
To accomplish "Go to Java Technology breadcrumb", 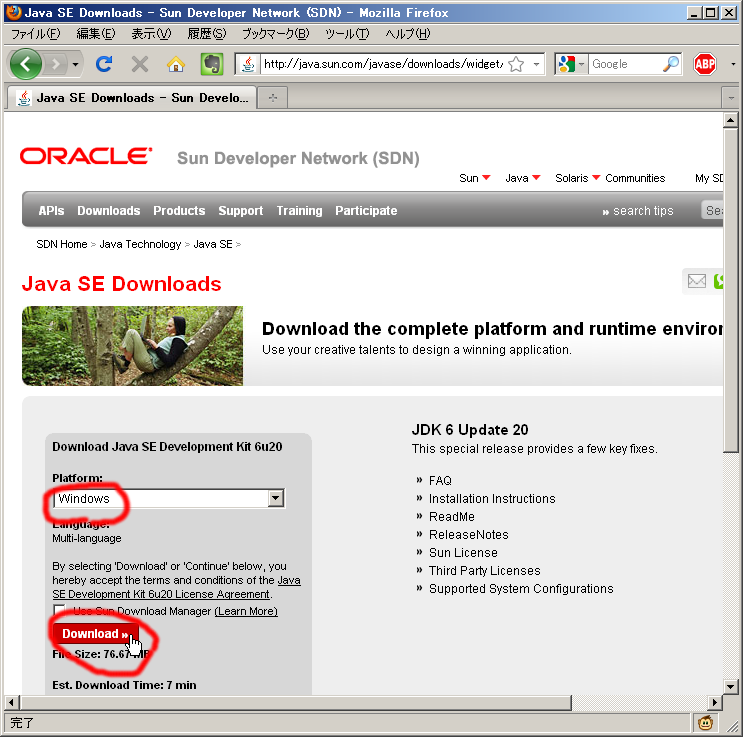I will tap(140, 244).
